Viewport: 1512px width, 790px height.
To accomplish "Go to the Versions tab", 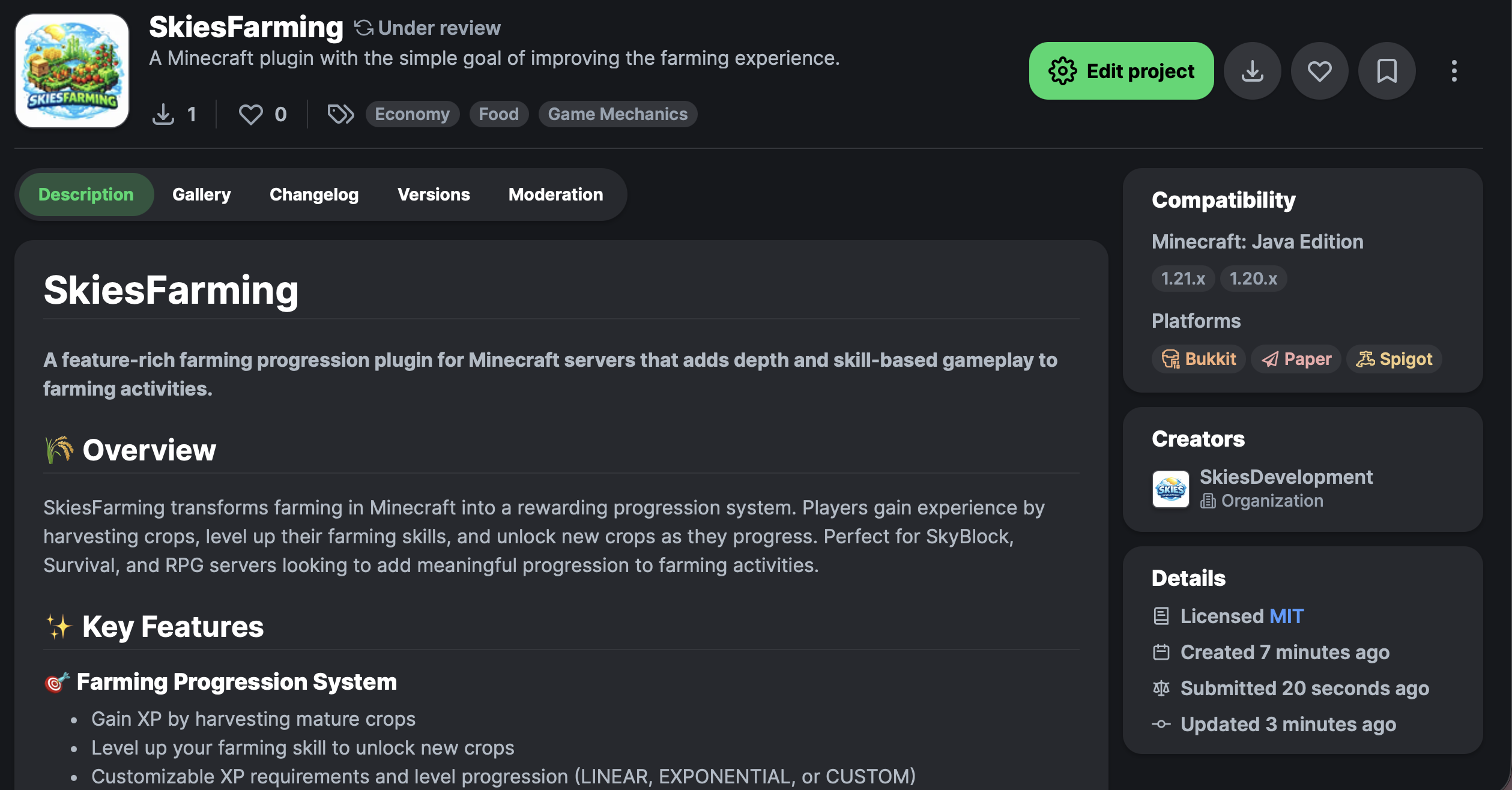I will point(434,194).
